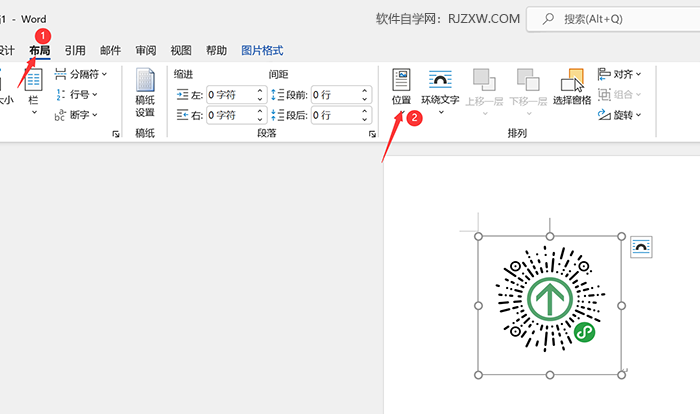Open the Paragraph (段落) dialog launcher
700x414 pixels.
click(372, 134)
